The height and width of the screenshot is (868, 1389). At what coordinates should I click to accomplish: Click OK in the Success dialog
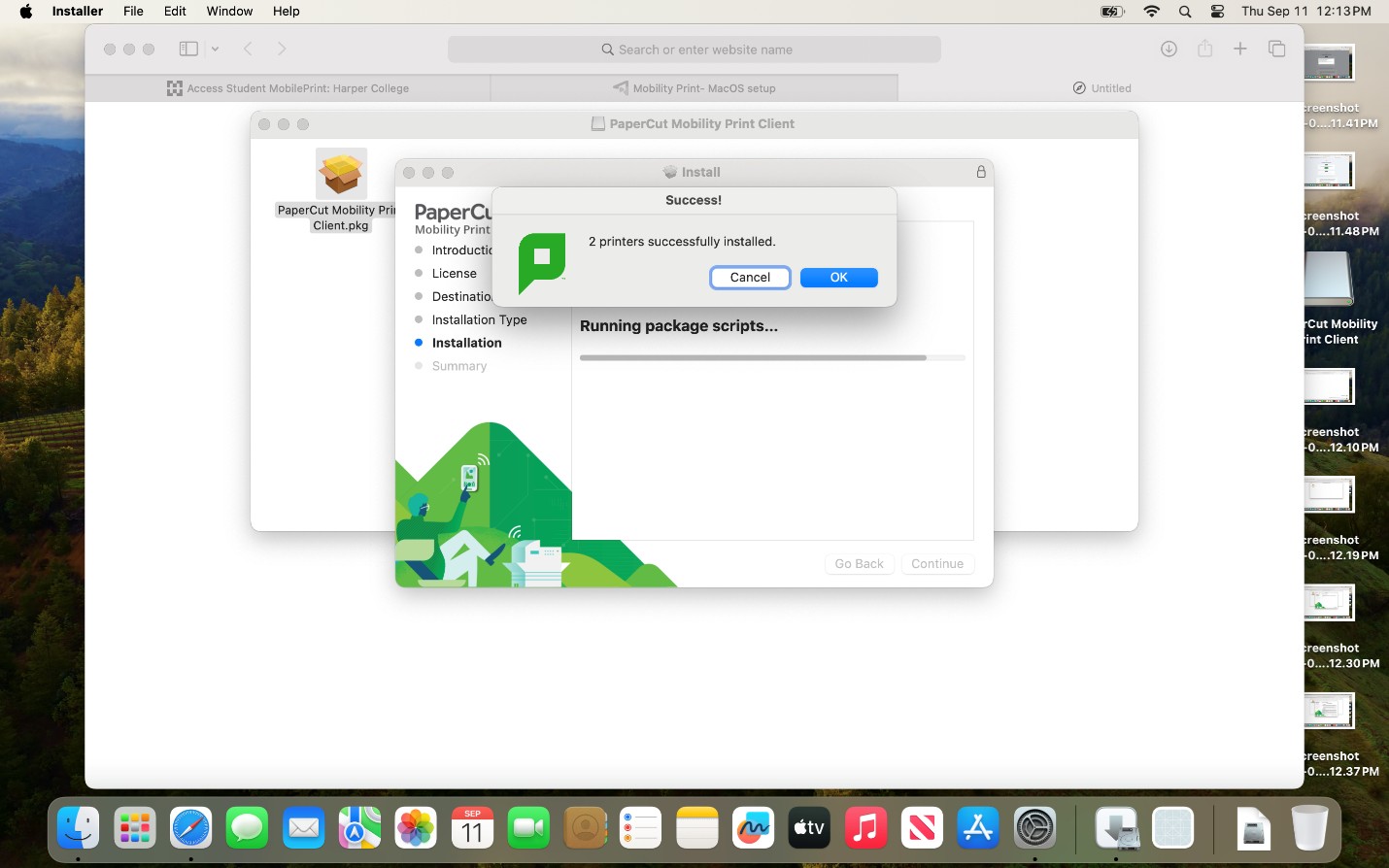(838, 278)
